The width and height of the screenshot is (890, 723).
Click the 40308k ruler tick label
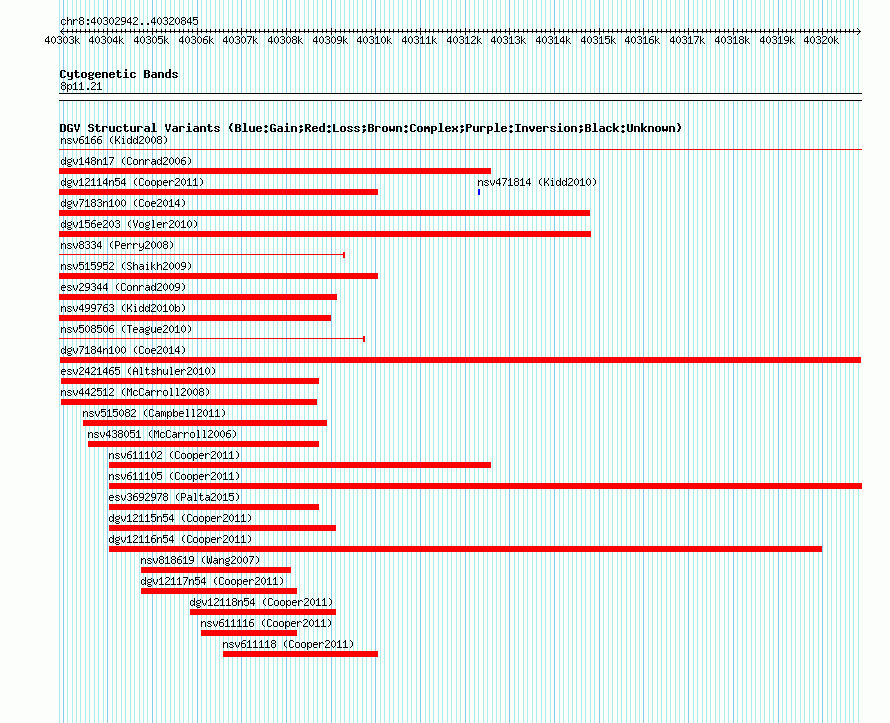point(285,40)
